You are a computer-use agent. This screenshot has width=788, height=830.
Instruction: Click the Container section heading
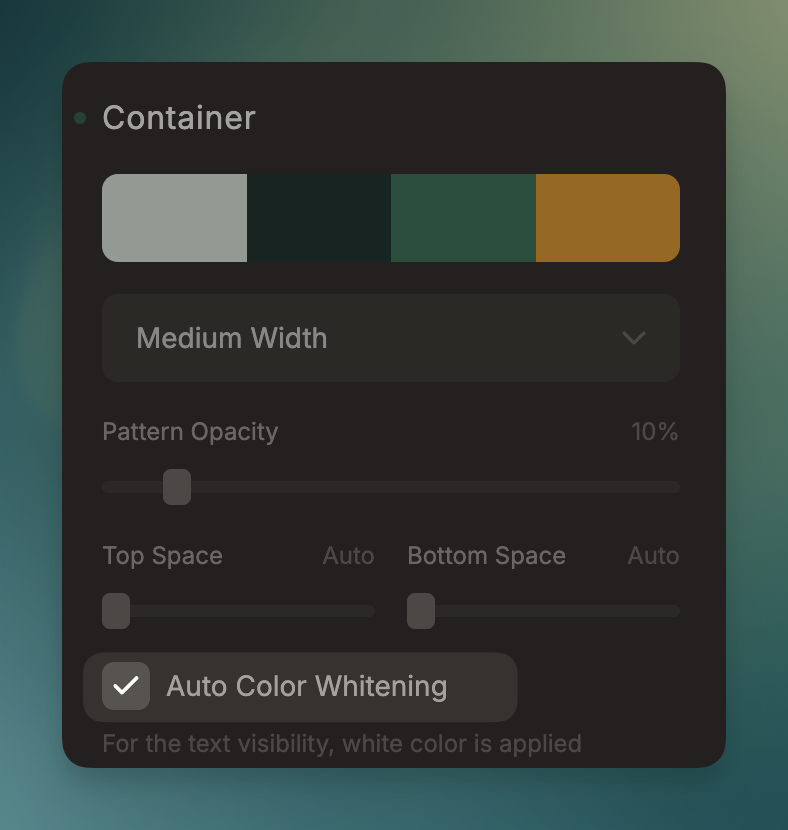(179, 118)
